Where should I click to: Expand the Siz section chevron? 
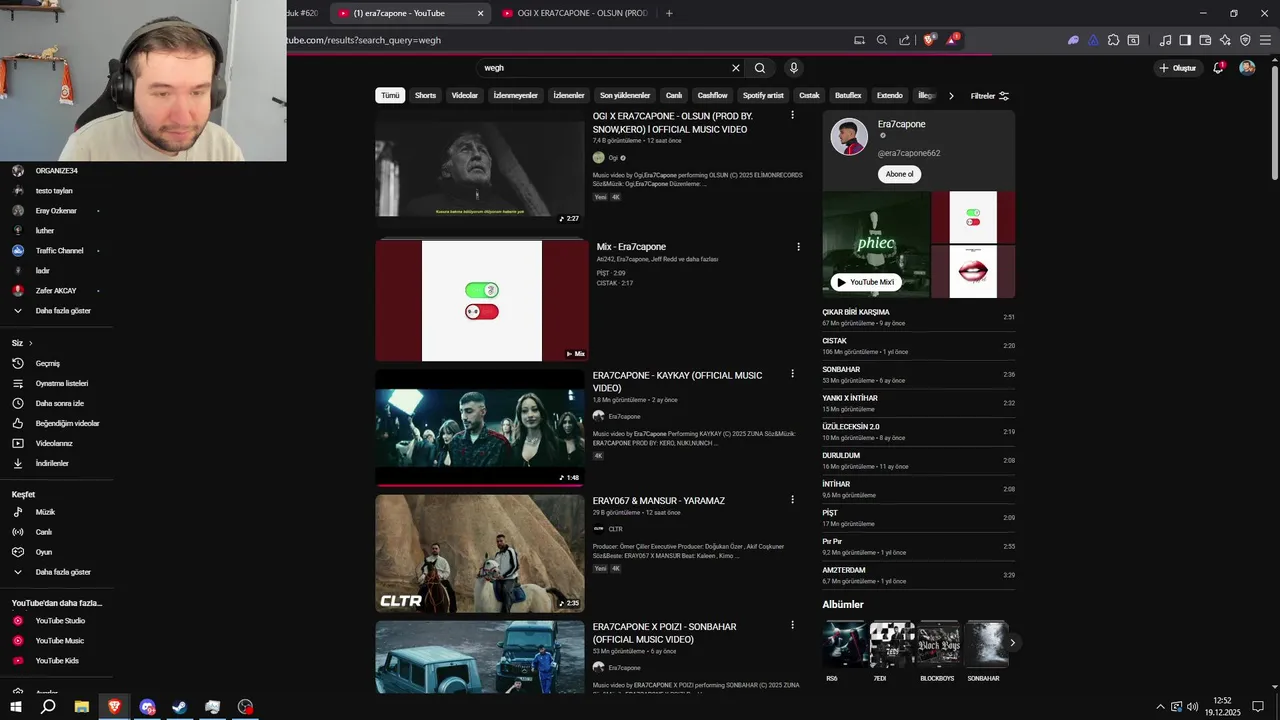(x=30, y=343)
